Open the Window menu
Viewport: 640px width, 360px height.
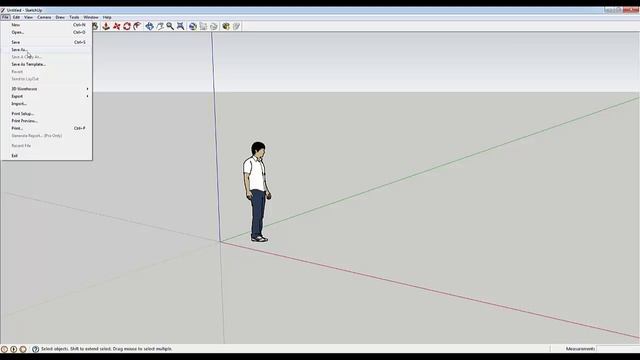(x=91, y=18)
